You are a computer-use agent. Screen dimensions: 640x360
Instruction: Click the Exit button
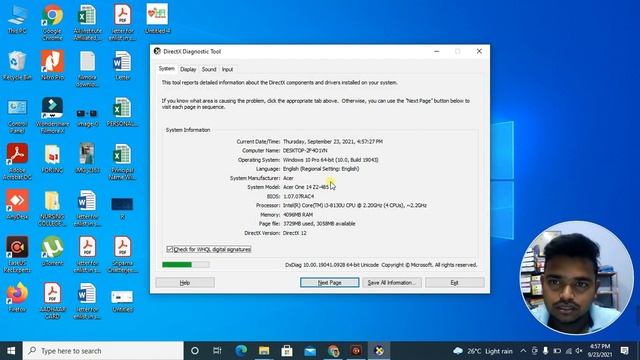pos(455,282)
